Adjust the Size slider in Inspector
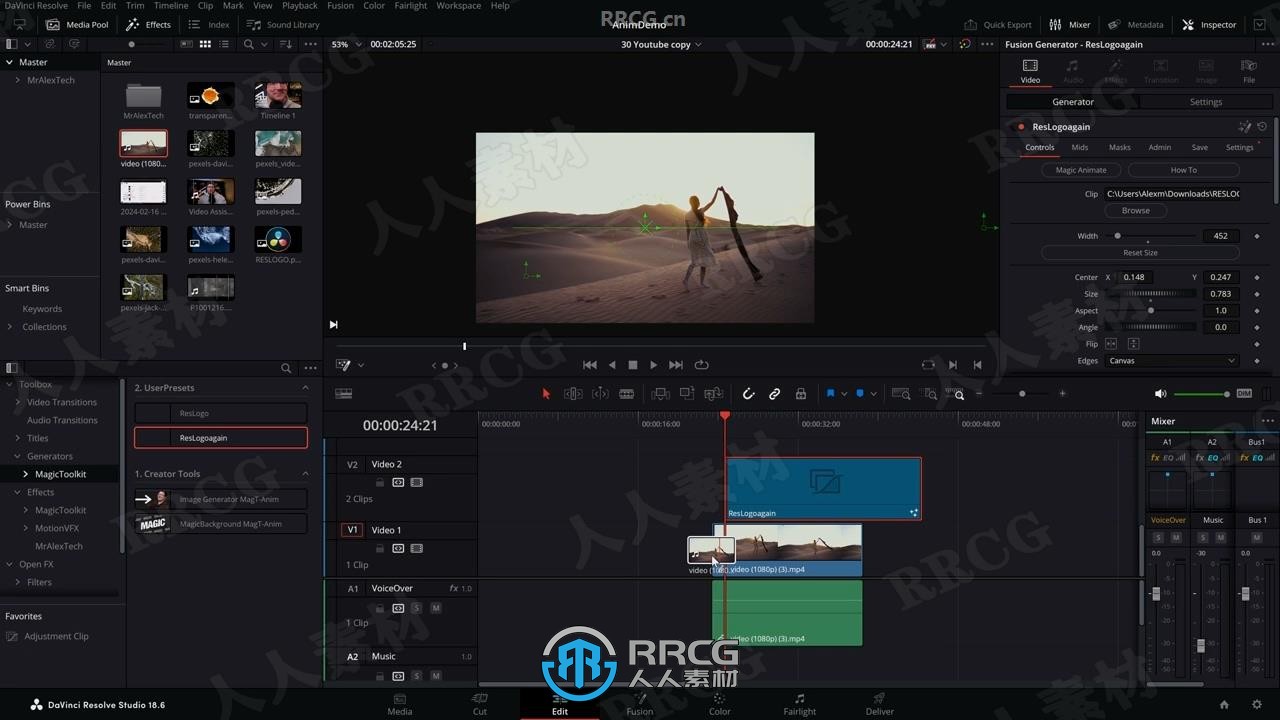 1150,294
